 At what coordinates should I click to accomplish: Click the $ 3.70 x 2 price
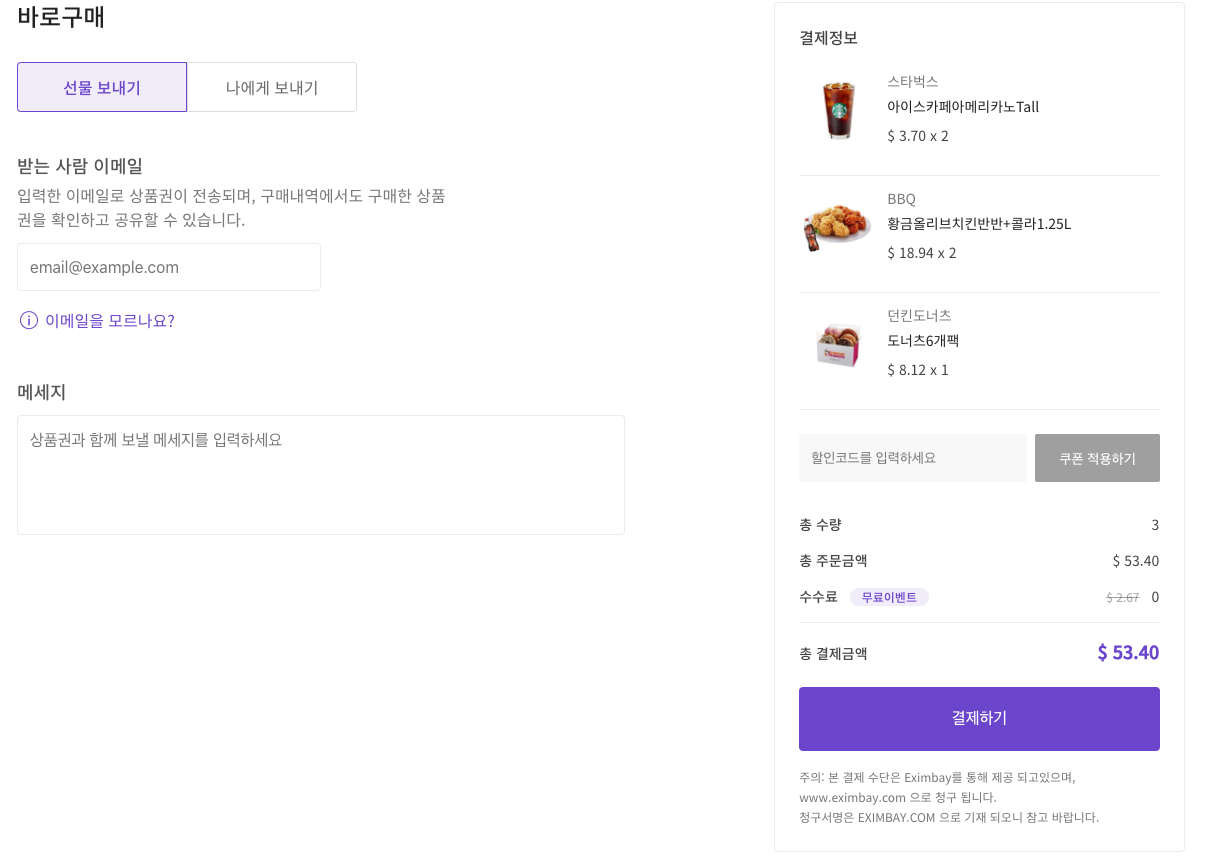(918, 136)
